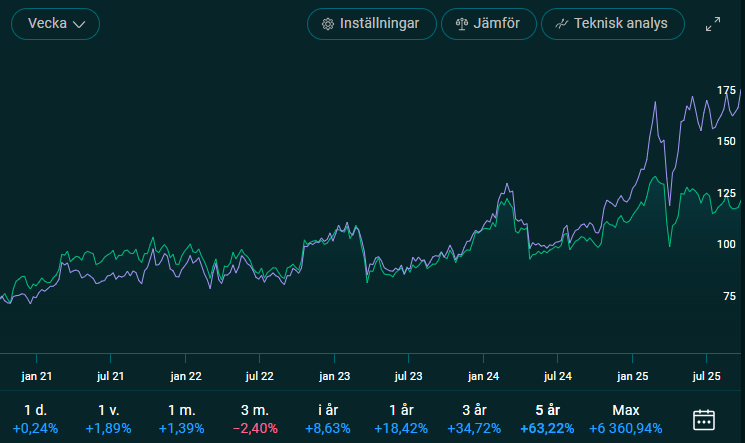Open the Vecka interval dropdown

tap(55, 24)
